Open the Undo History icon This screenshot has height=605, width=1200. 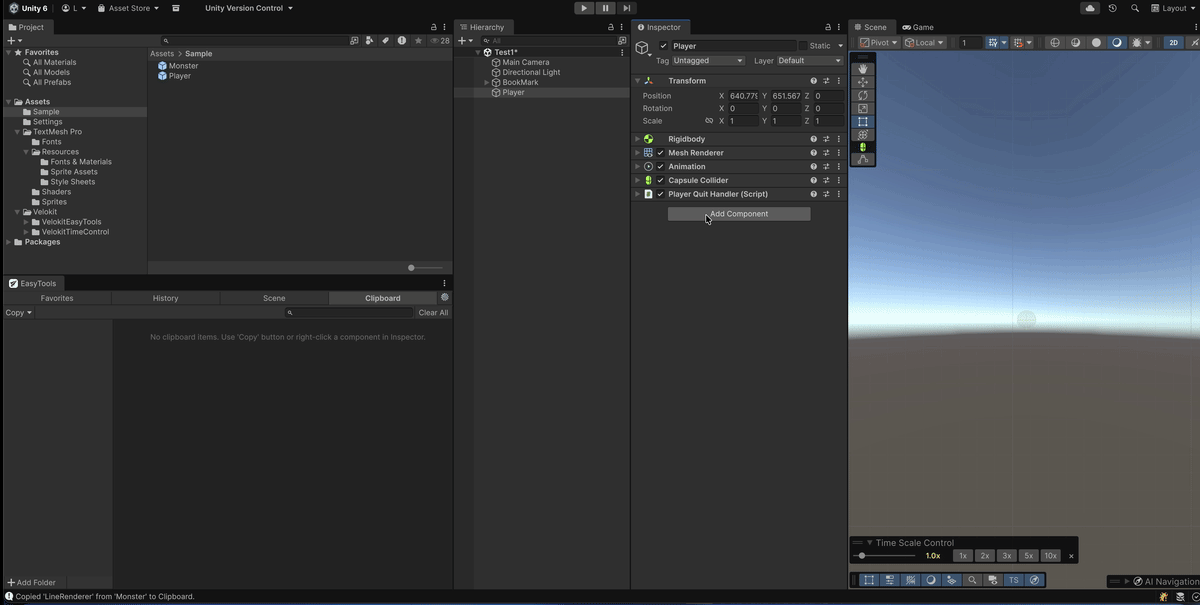[x=1113, y=8]
